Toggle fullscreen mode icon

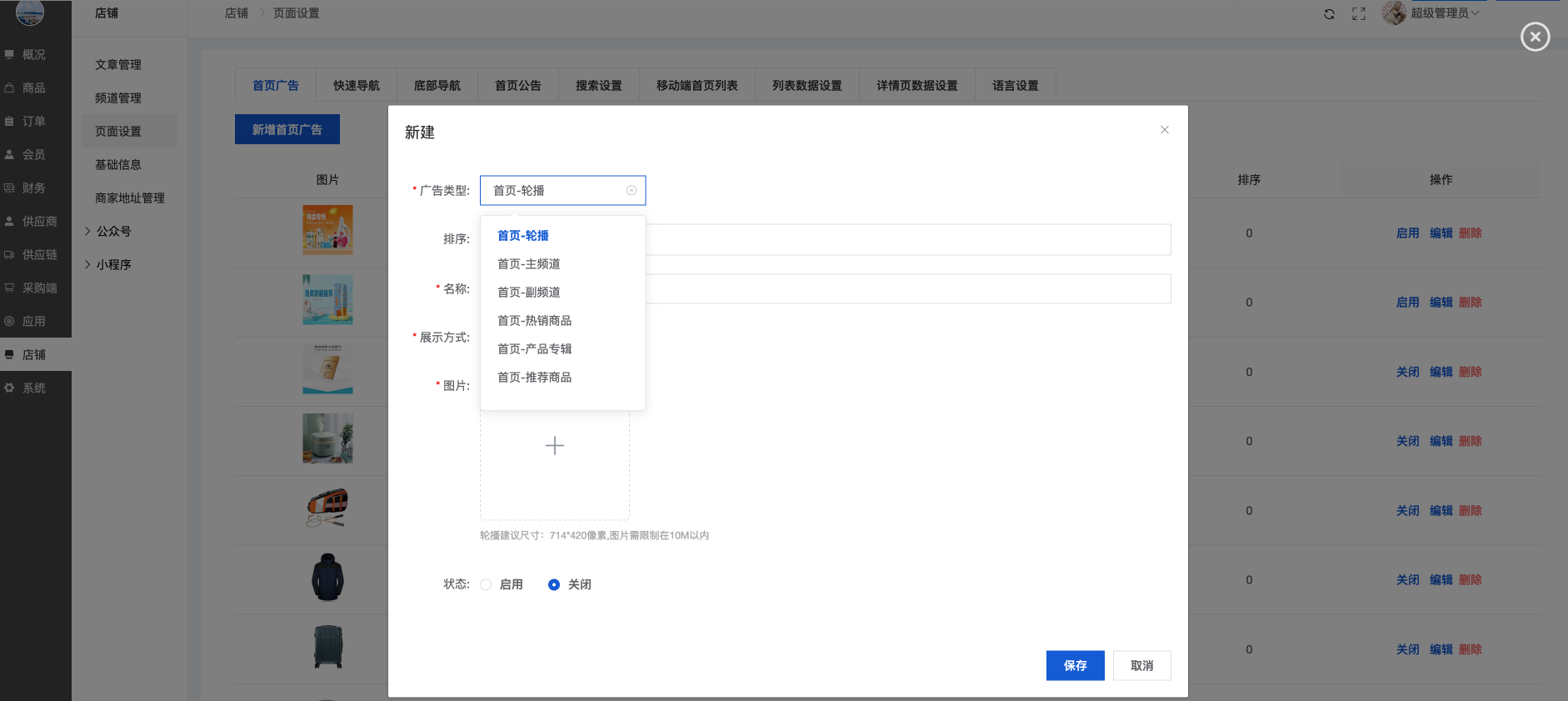1358,14
